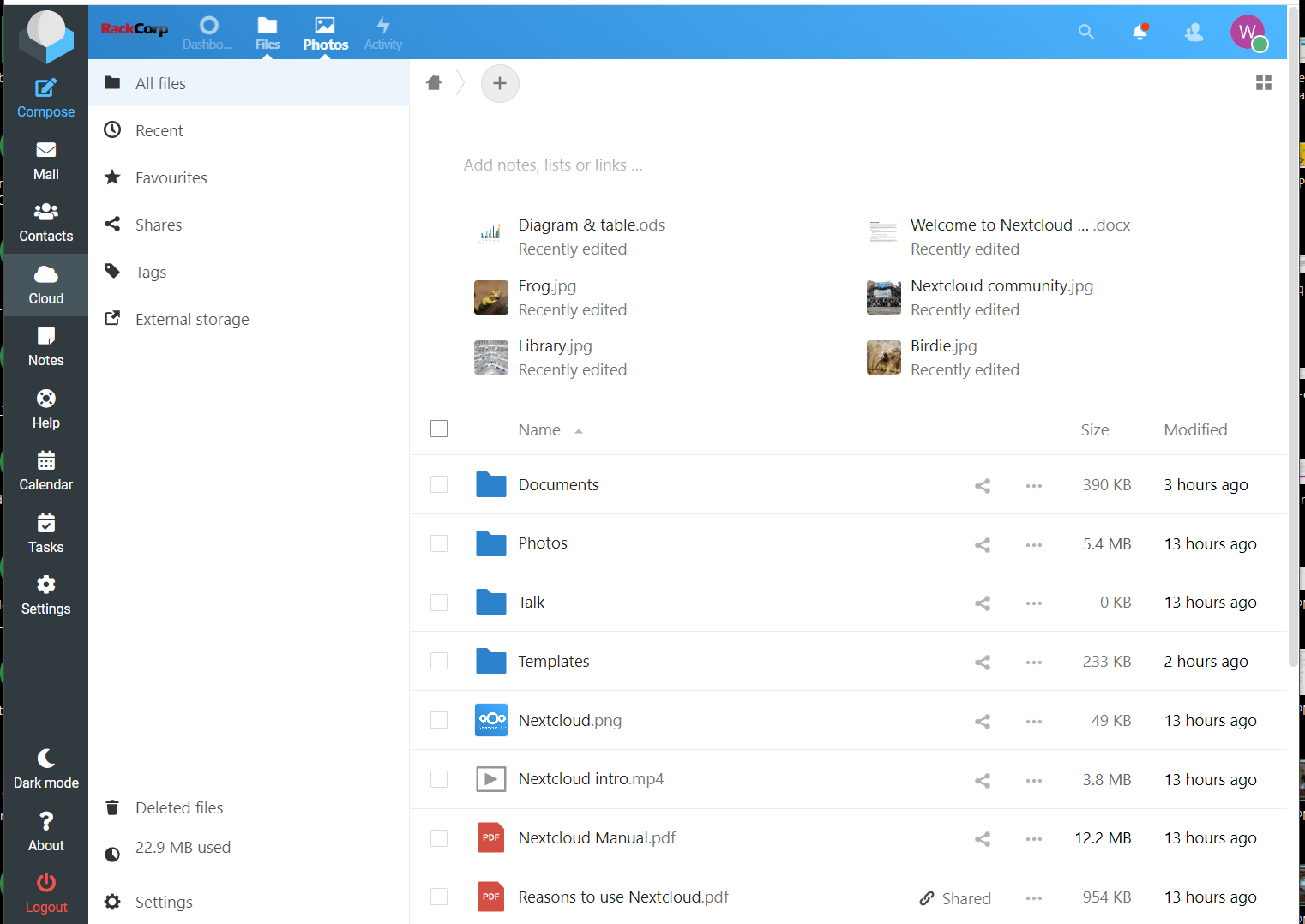Toggle Dark mode
This screenshot has width=1305, height=924.
coord(46,770)
